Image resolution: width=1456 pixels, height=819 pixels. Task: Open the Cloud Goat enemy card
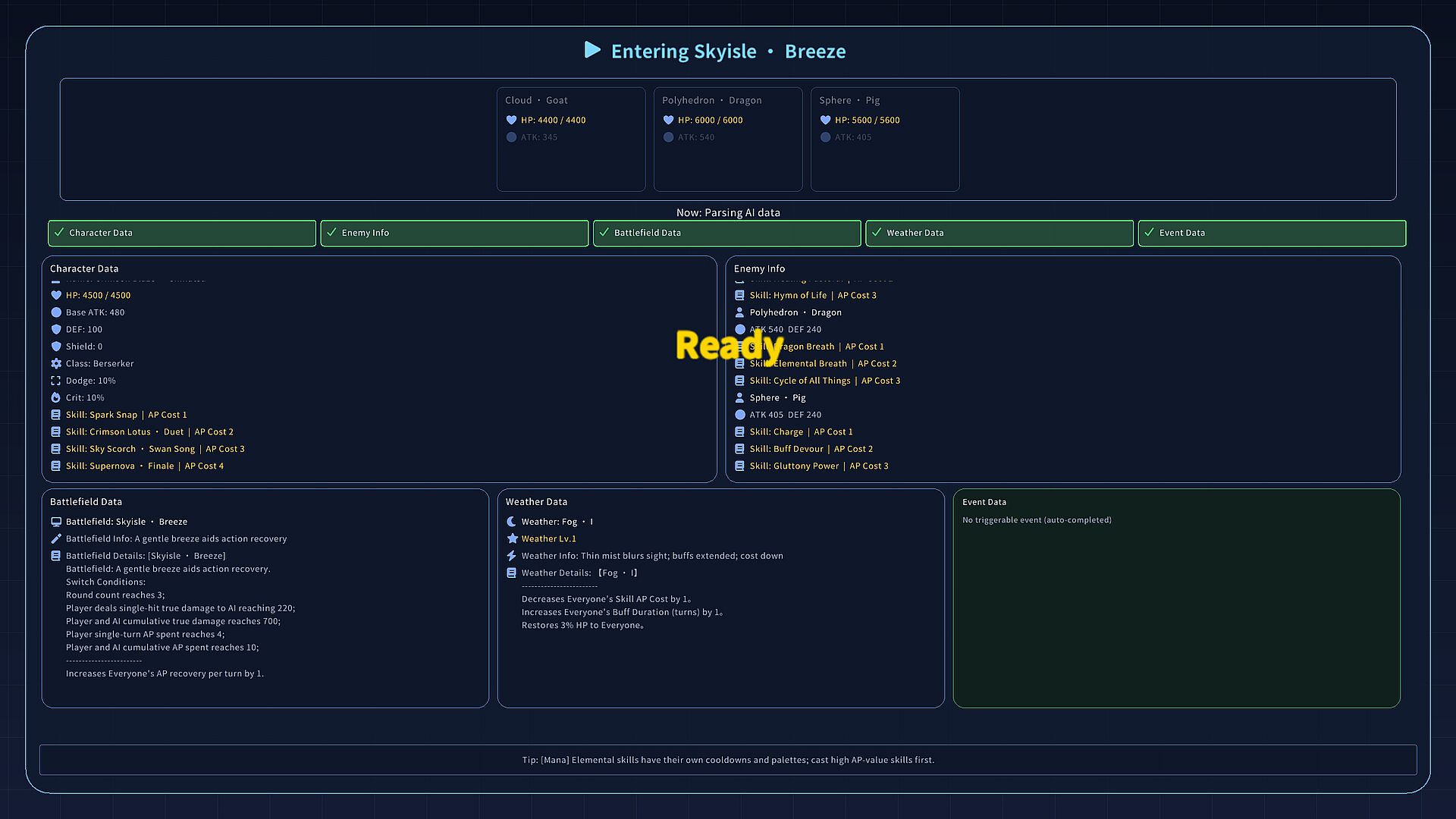click(571, 140)
